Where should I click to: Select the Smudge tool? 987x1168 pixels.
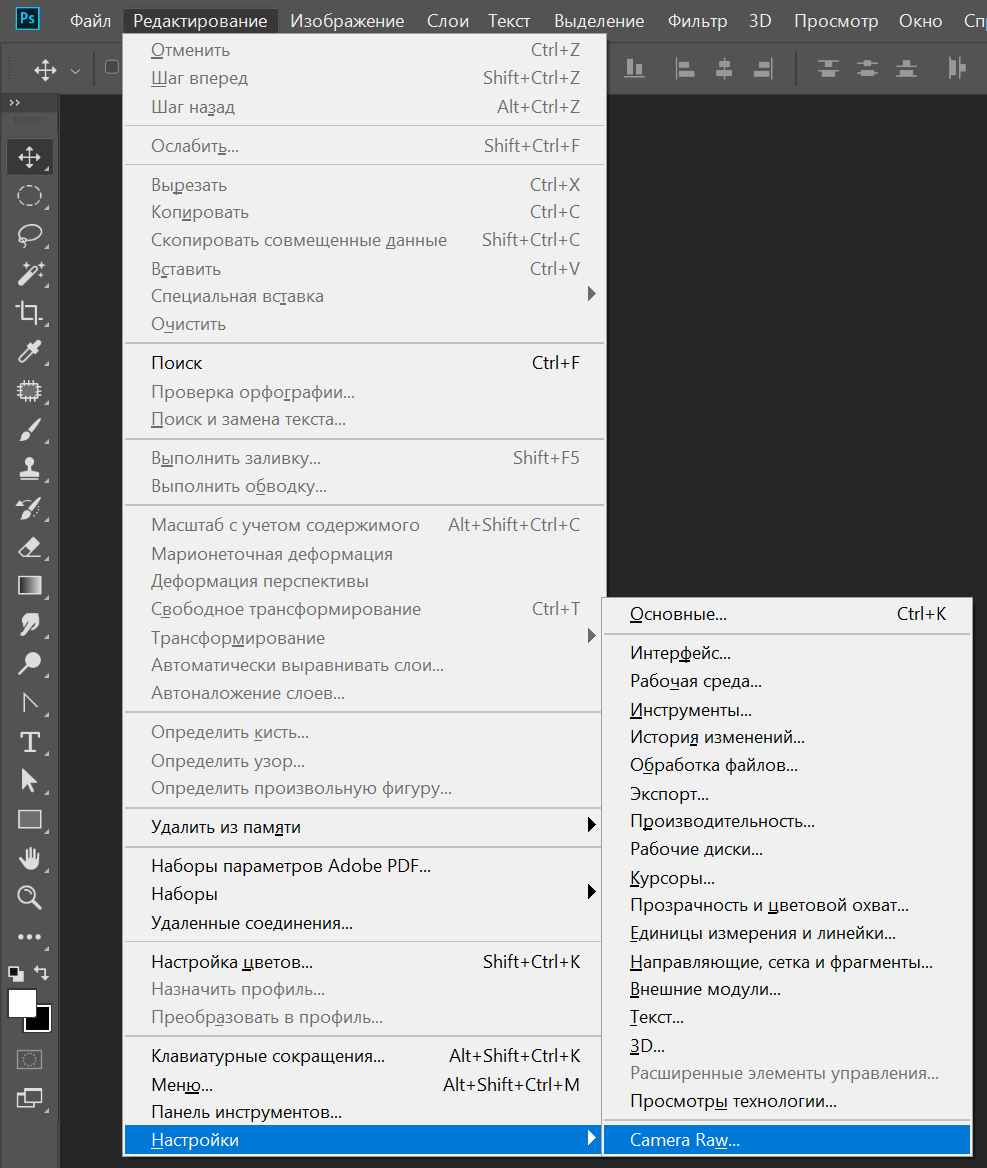click(x=30, y=624)
